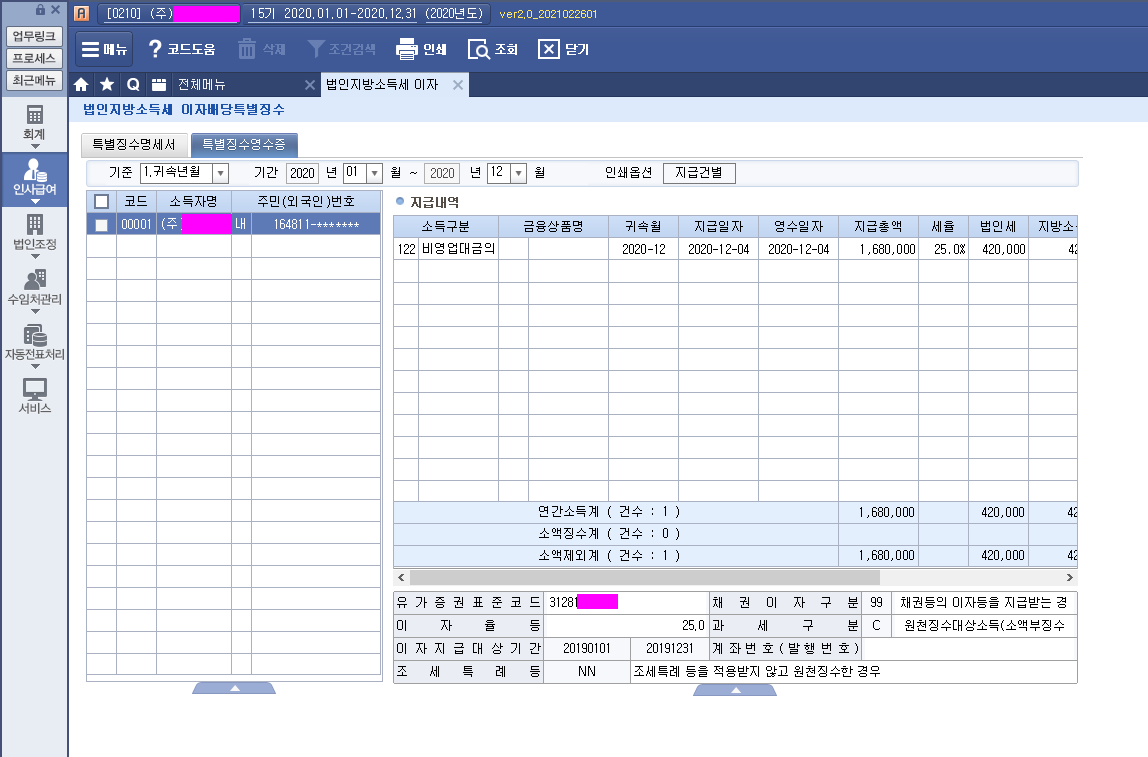Click the 업무링크 button
The height and width of the screenshot is (757, 1148).
point(35,36)
